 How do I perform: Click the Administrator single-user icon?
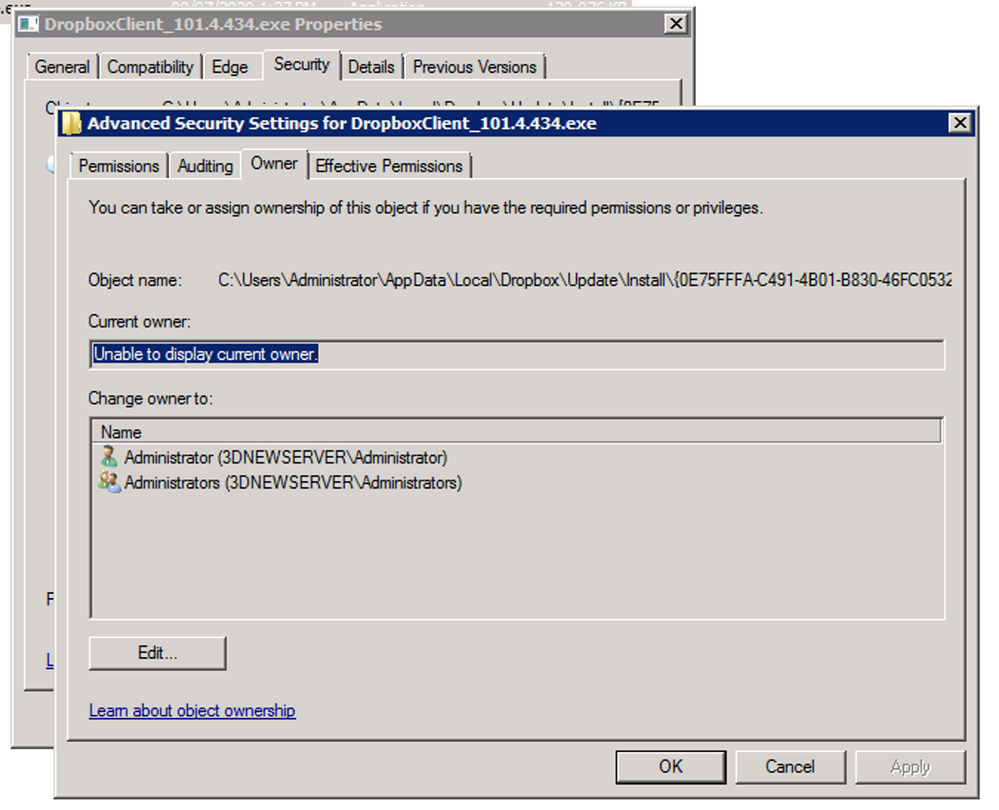point(109,456)
